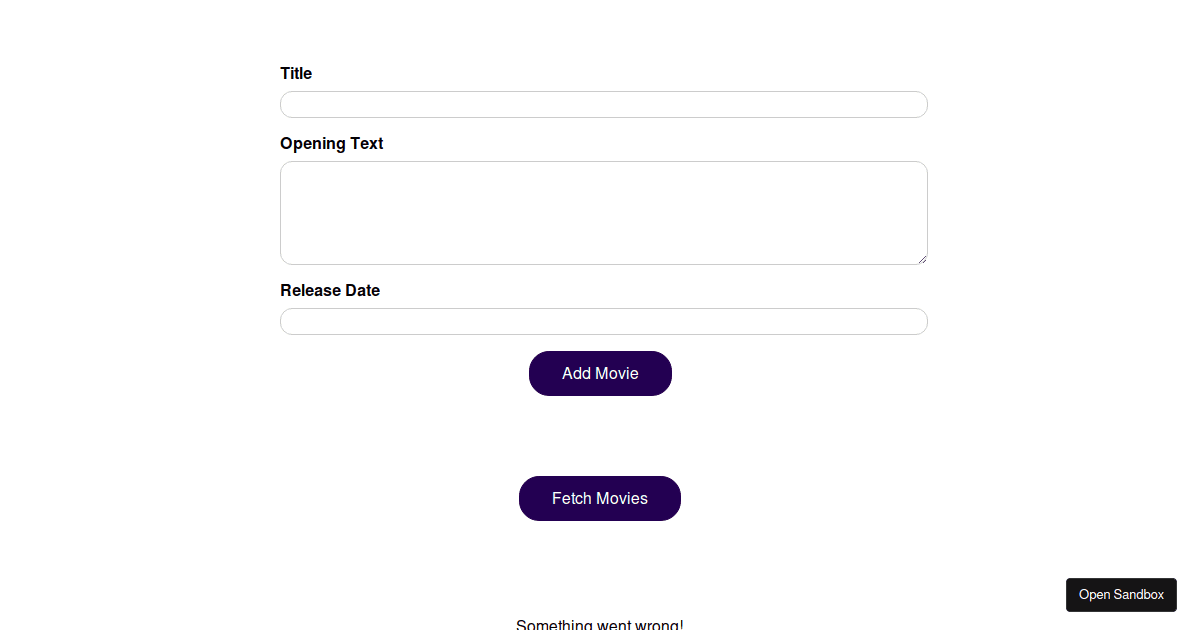Click the black Open Sandbox badge

[1121, 595]
